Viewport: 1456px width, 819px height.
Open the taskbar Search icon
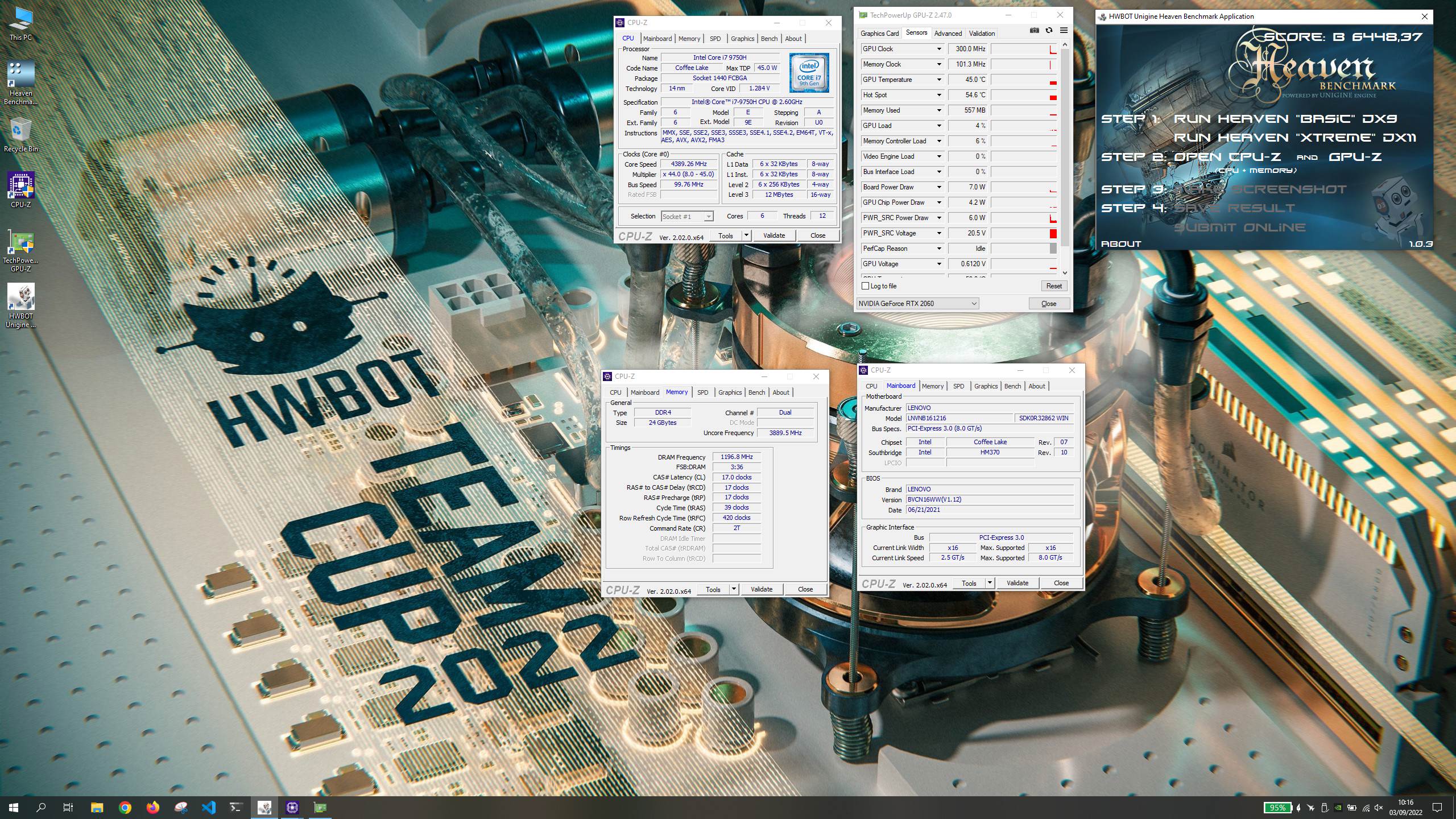(x=41, y=807)
